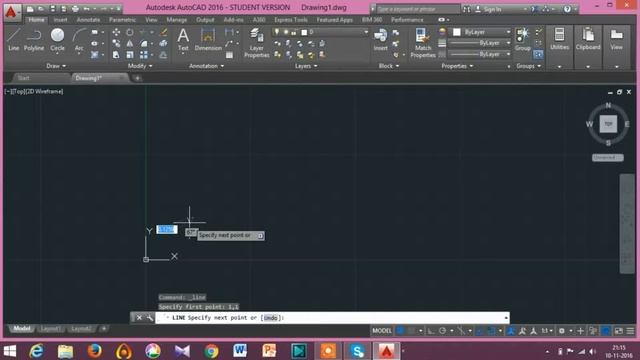Click the Undo option in command line

click(x=271, y=318)
